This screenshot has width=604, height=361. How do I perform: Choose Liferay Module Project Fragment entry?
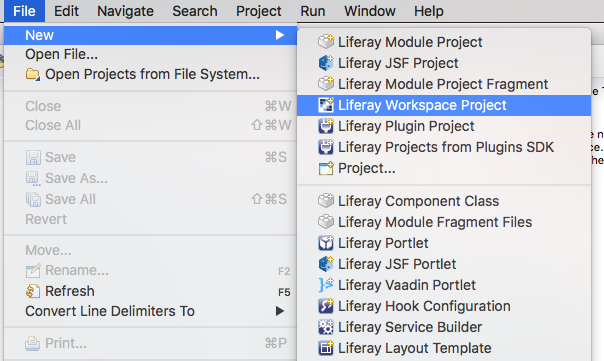[x=444, y=84]
